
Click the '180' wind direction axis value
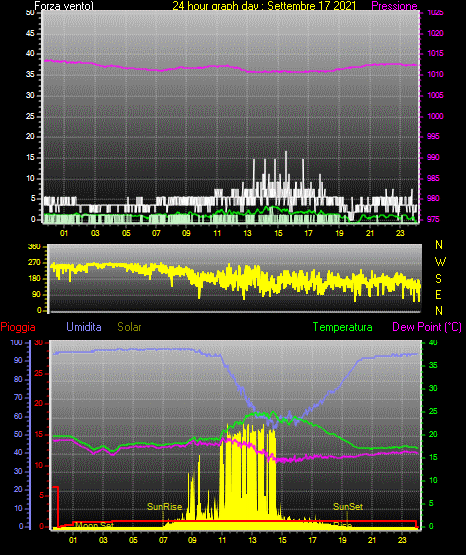[34, 279]
